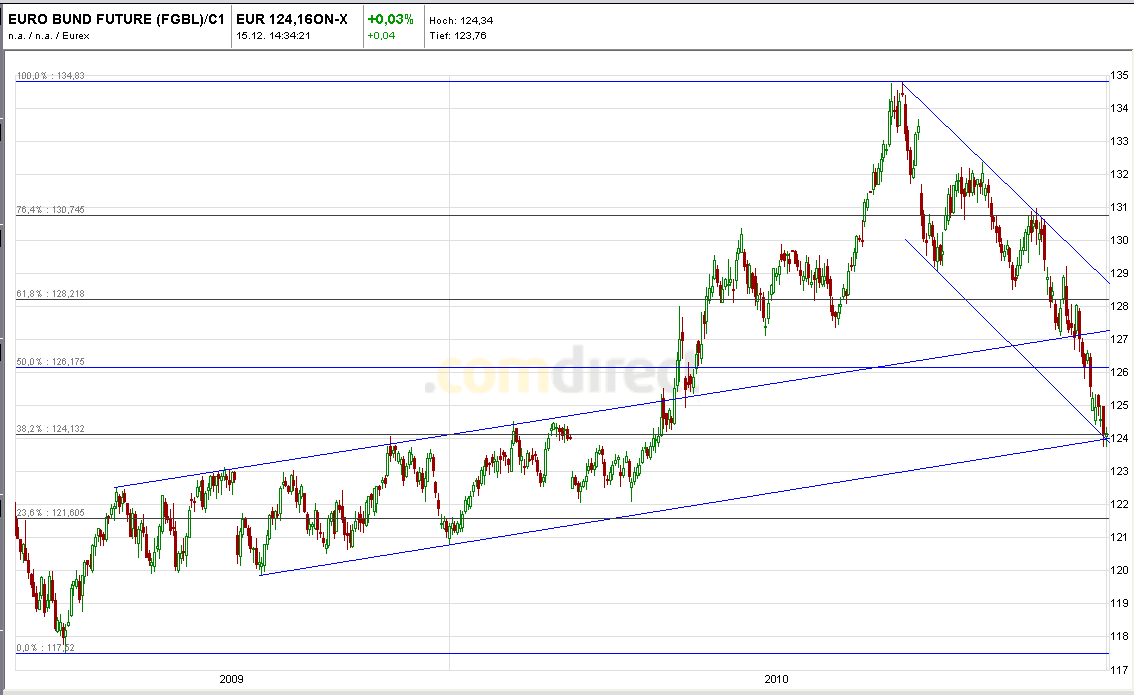Click the 23,6% : 121,605 retracement label
The image size is (1134, 695).
click(x=50, y=514)
